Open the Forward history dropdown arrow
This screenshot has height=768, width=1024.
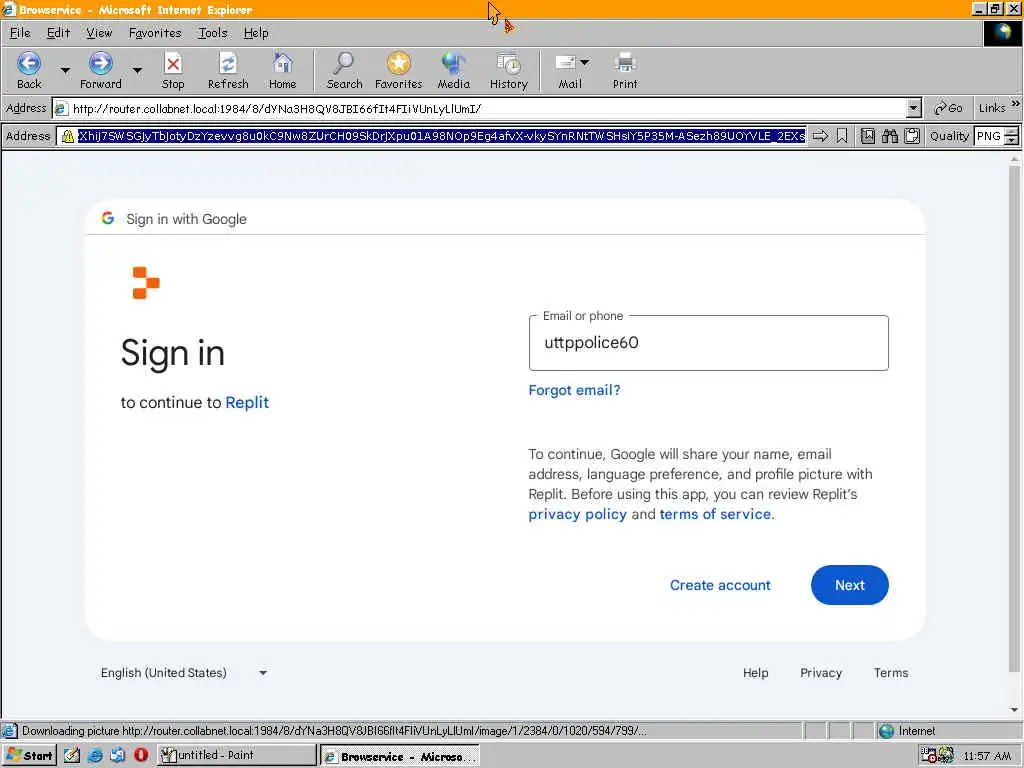click(x=136, y=69)
